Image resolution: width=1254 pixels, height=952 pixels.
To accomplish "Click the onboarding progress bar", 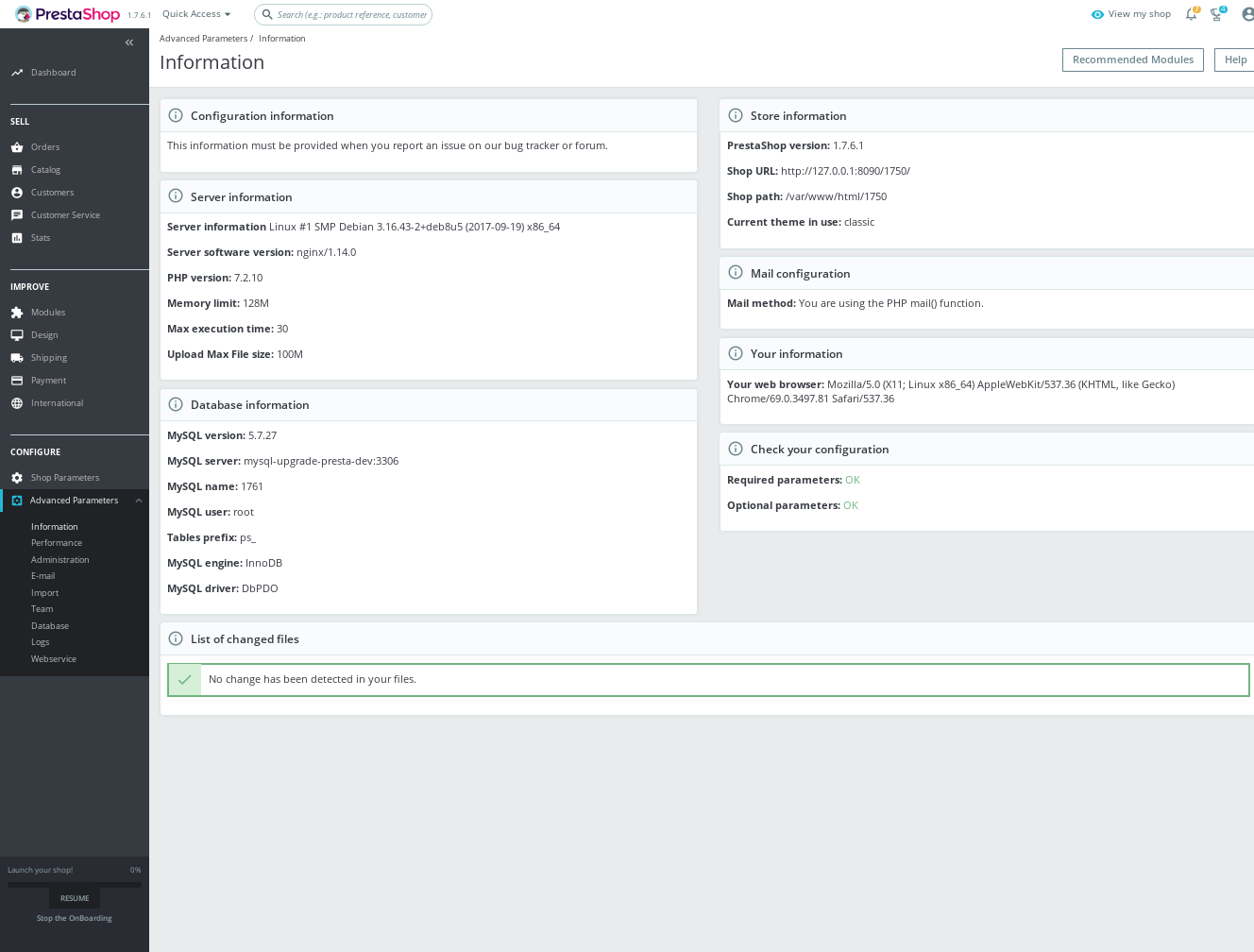I will pyautogui.click(x=75, y=885).
